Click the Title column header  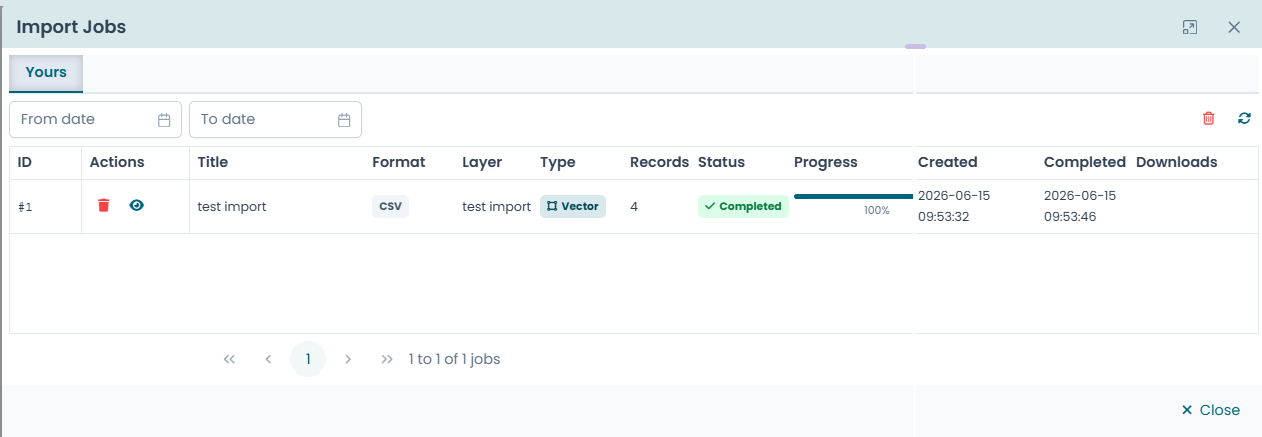[213, 162]
